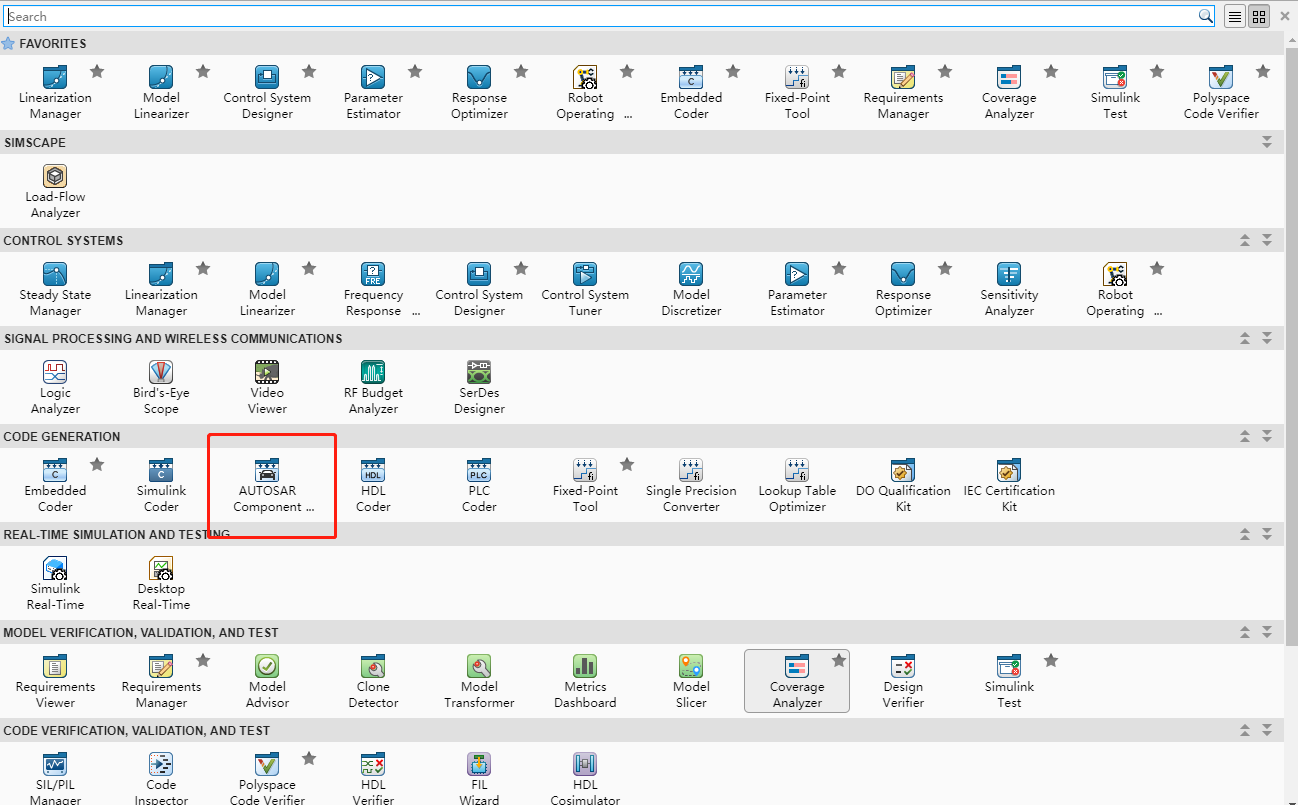
Task: Move Control Systems section down arrow
Action: pos(1267,240)
